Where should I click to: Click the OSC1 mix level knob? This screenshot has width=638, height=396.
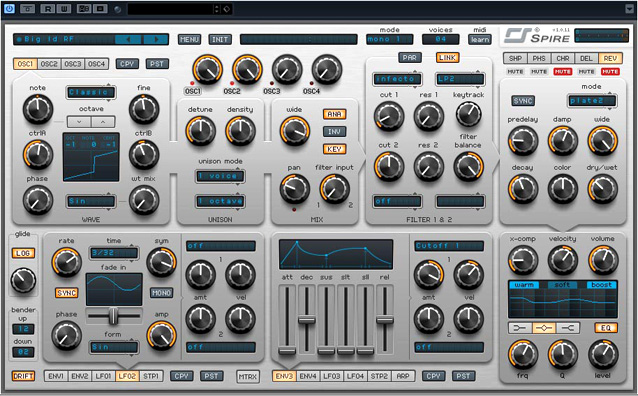tap(208, 70)
